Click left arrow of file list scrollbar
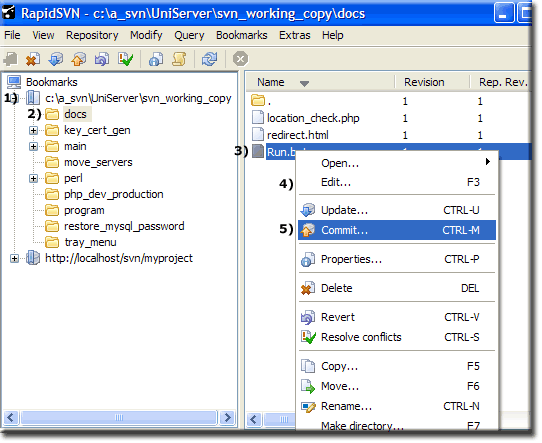The width and height of the screenshot is (542, 443). [254, 420]
